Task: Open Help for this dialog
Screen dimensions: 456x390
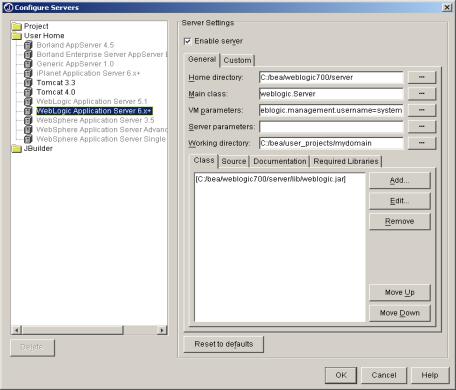Action: pyautogui.click(x=430, y=375)
